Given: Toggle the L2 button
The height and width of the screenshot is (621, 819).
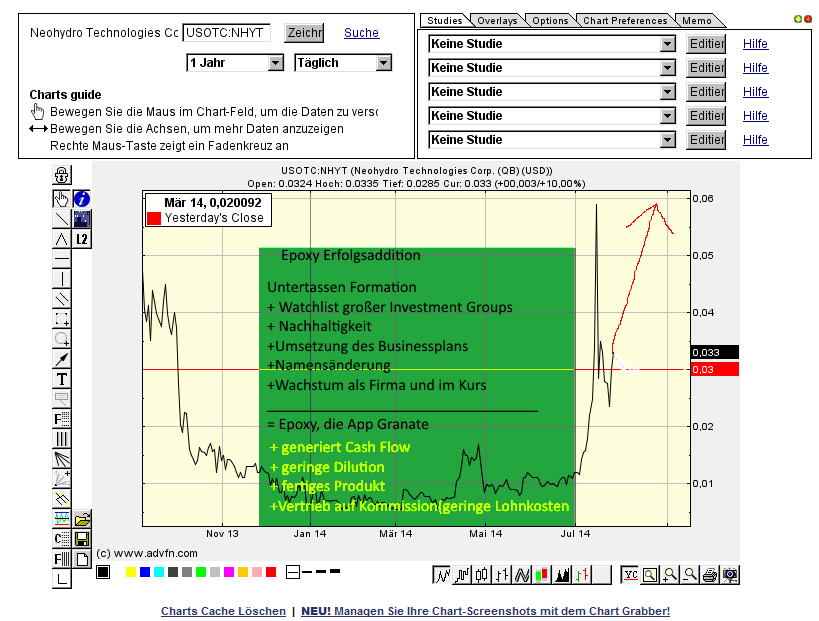Looking at the screenshot, I should pos(82,239).
